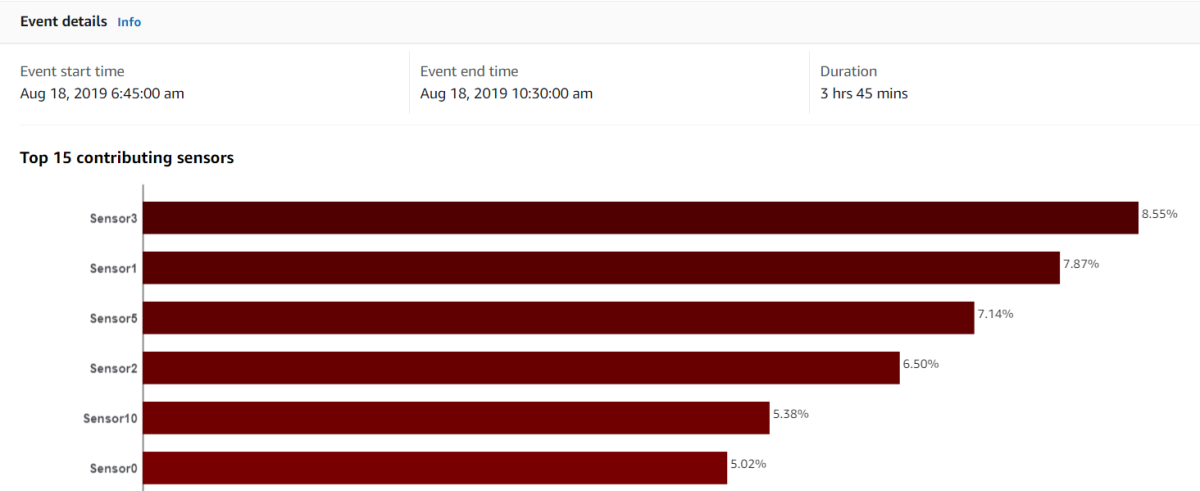Click the Sensor3 axis label
1200x491 pixels.
coord(113,218)
